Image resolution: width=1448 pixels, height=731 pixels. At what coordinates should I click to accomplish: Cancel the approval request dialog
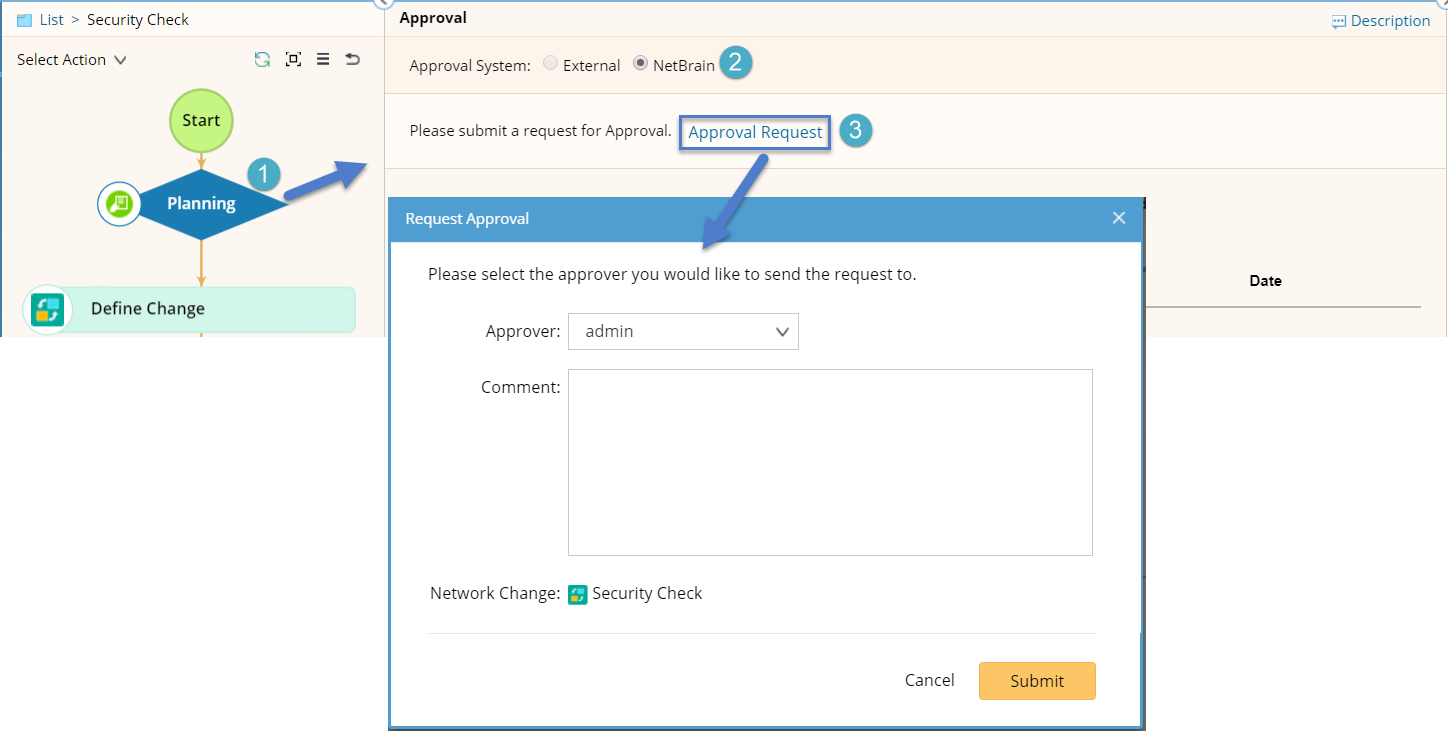[929, 680]
